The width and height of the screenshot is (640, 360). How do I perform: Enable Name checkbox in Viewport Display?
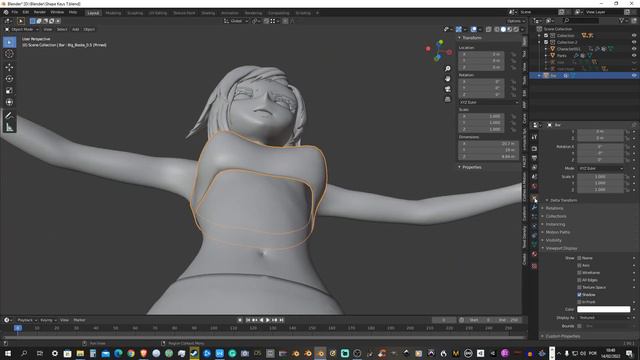coord(579,258)
